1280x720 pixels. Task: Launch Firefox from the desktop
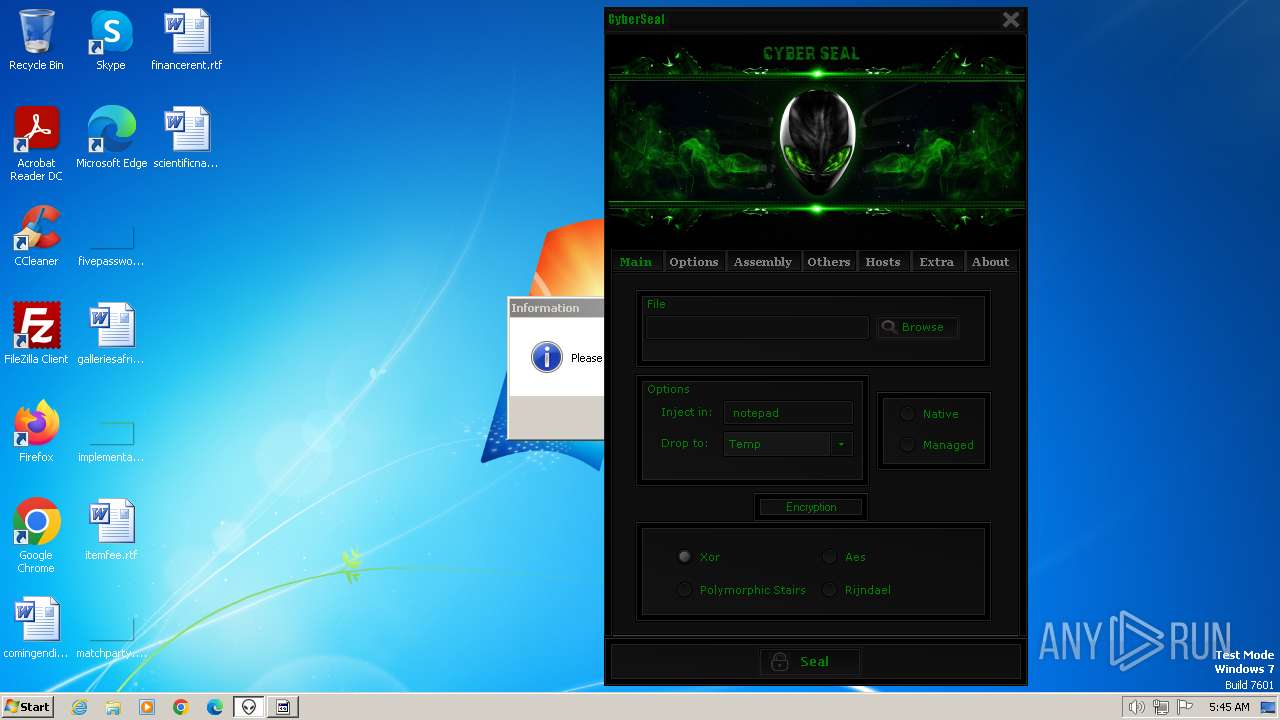pyautogui.click(x=36, y=432)
